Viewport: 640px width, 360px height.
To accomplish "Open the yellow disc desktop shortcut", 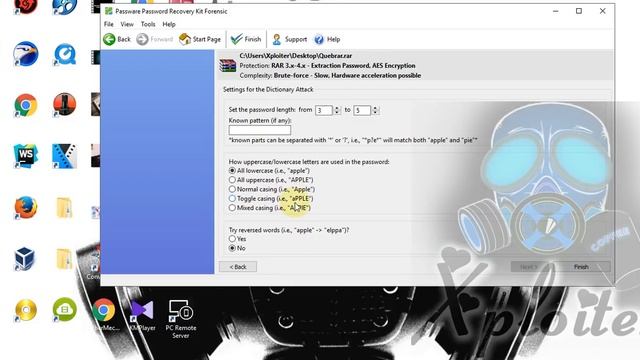I will 25,310.
